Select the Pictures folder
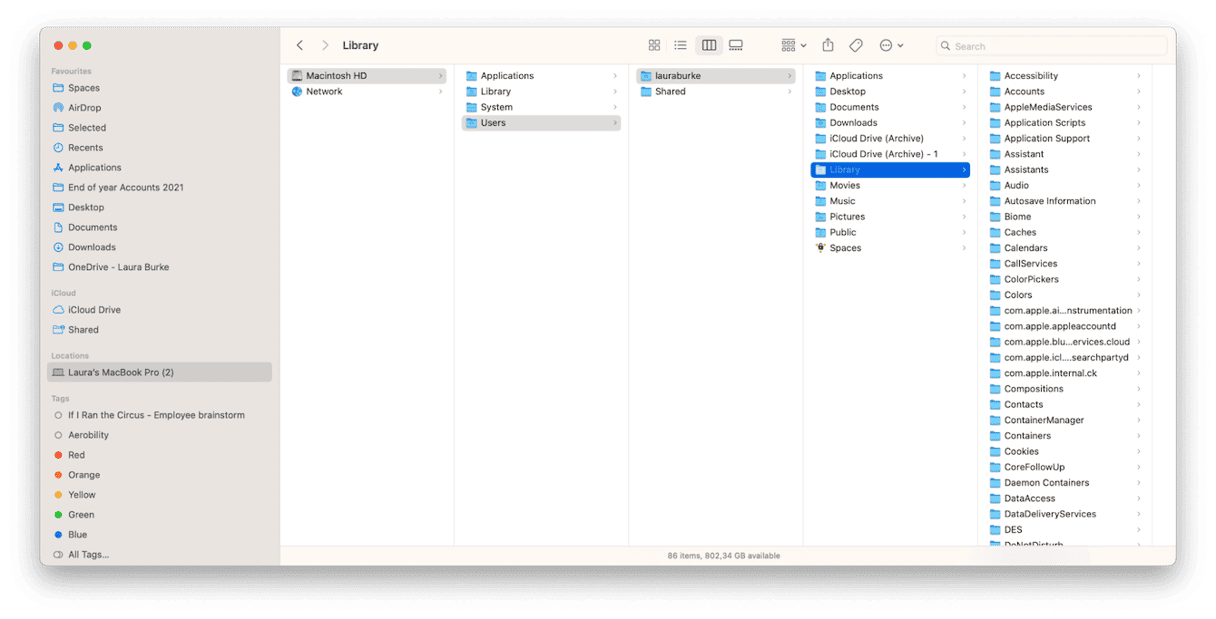Image resolution: width=1216 pixels, height=619 pixels. point(848,216)
